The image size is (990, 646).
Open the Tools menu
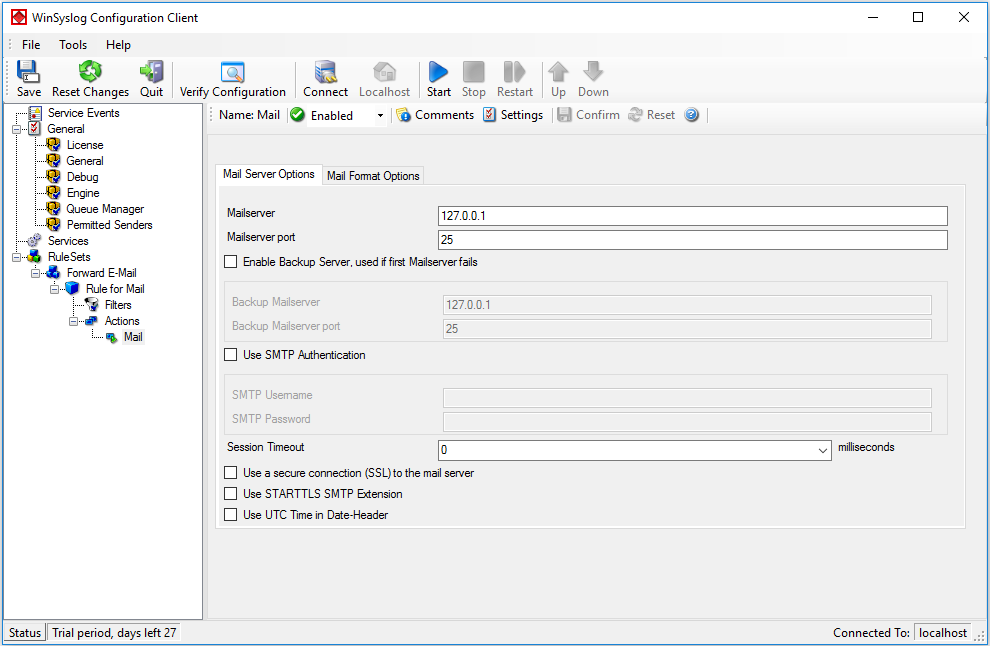(x=73, y=45)
